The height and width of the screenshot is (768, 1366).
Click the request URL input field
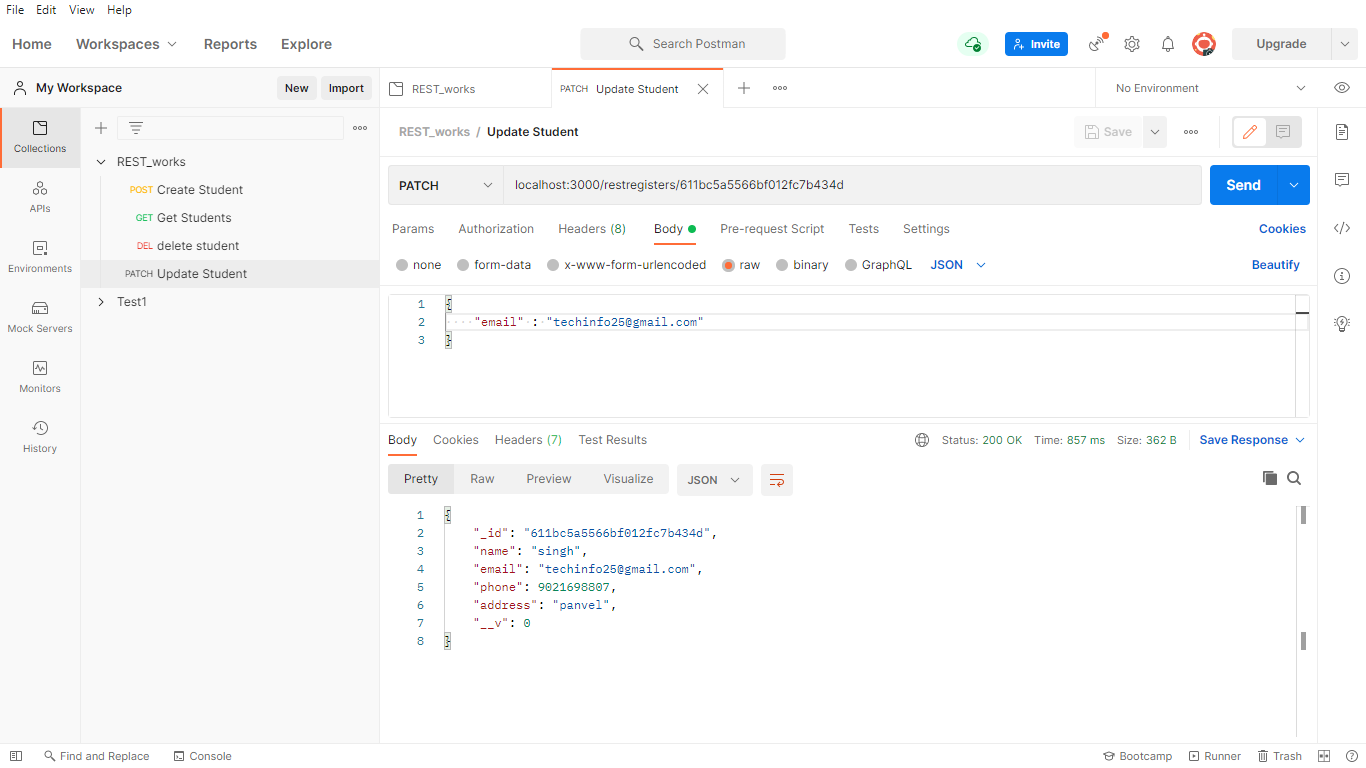852,185
